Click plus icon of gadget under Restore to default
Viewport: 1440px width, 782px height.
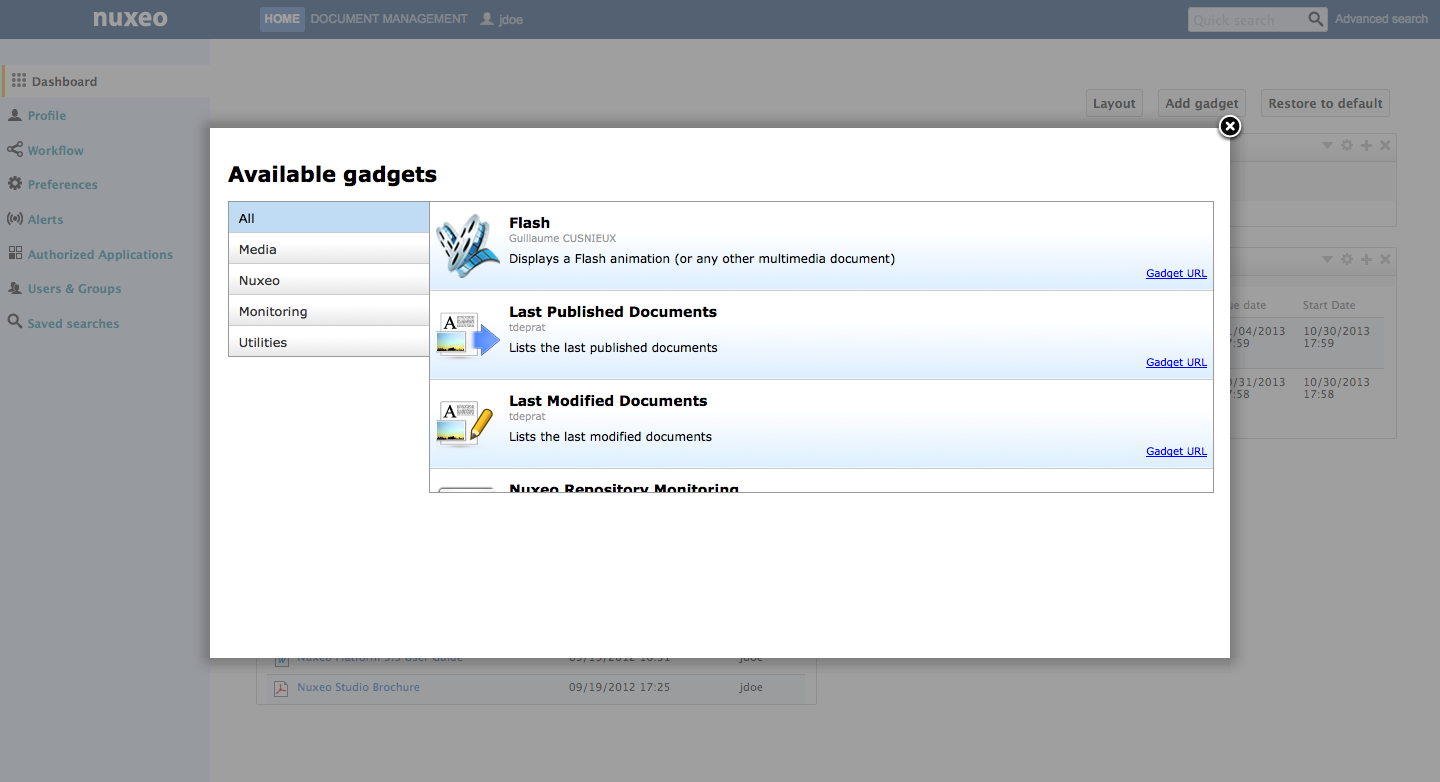(1366, 145)
